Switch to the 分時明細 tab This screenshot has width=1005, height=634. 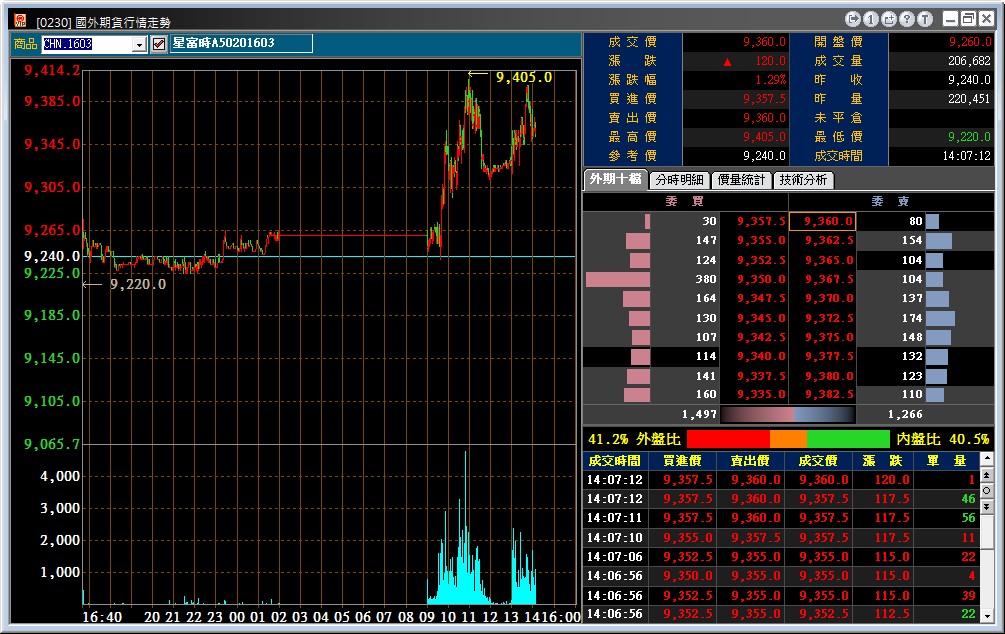[x=678, y=180]
